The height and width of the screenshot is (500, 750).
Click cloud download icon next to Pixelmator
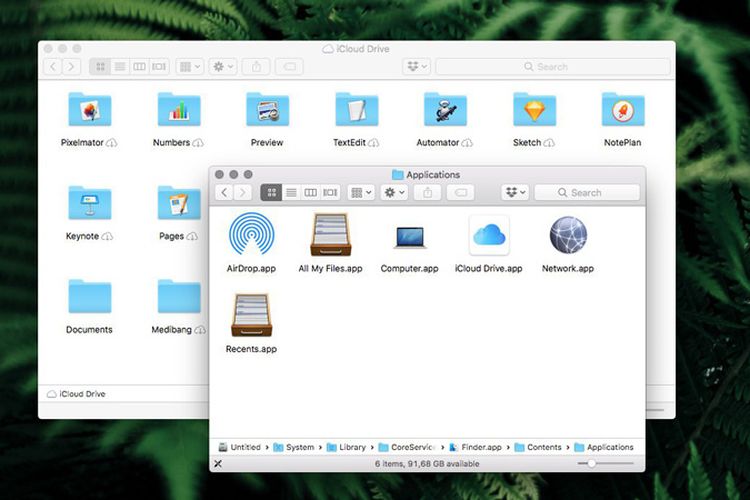(111, 143)
